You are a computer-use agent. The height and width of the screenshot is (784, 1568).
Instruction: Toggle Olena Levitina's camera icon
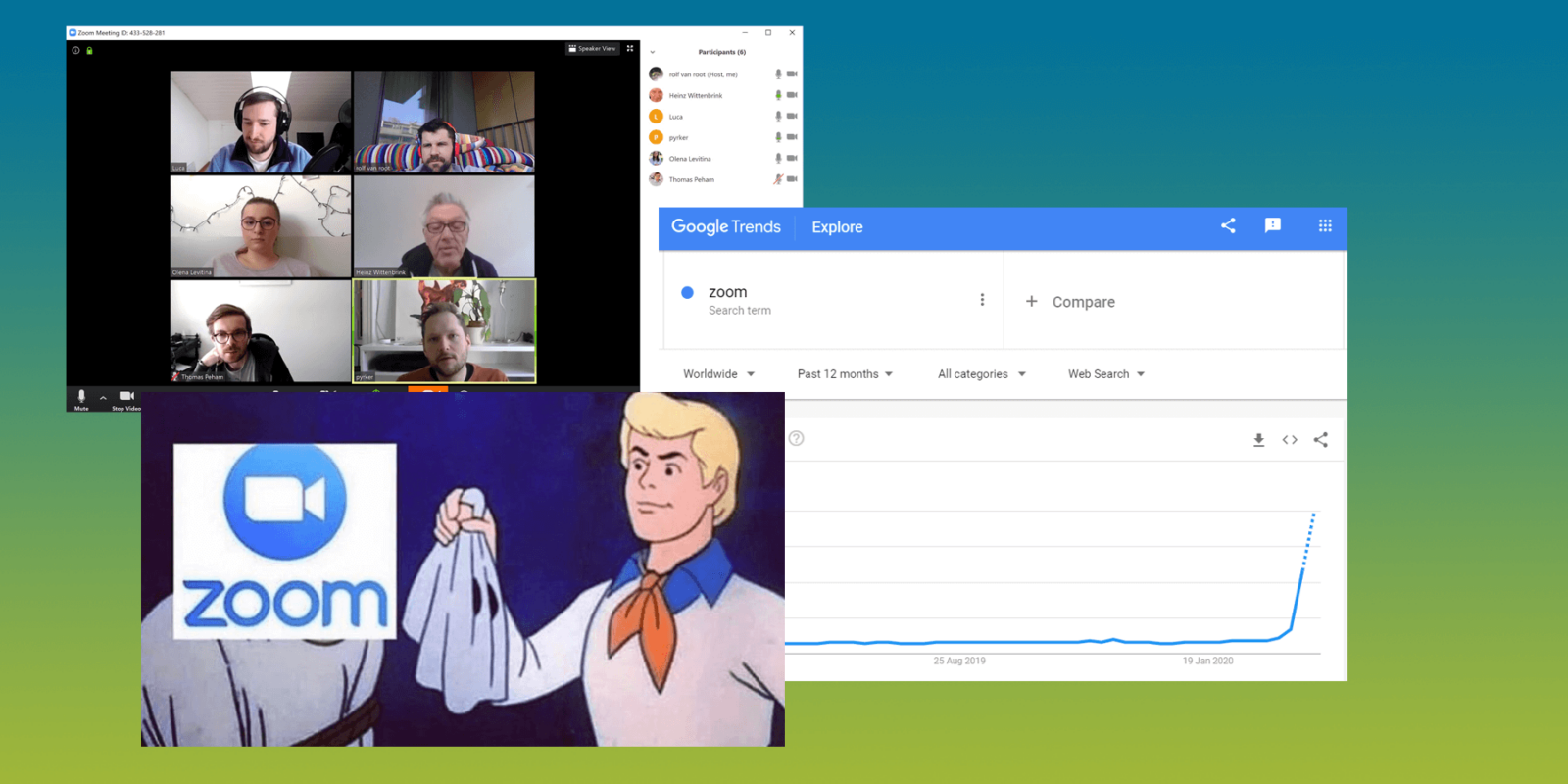pyautogui.click(x=792, y=158)
